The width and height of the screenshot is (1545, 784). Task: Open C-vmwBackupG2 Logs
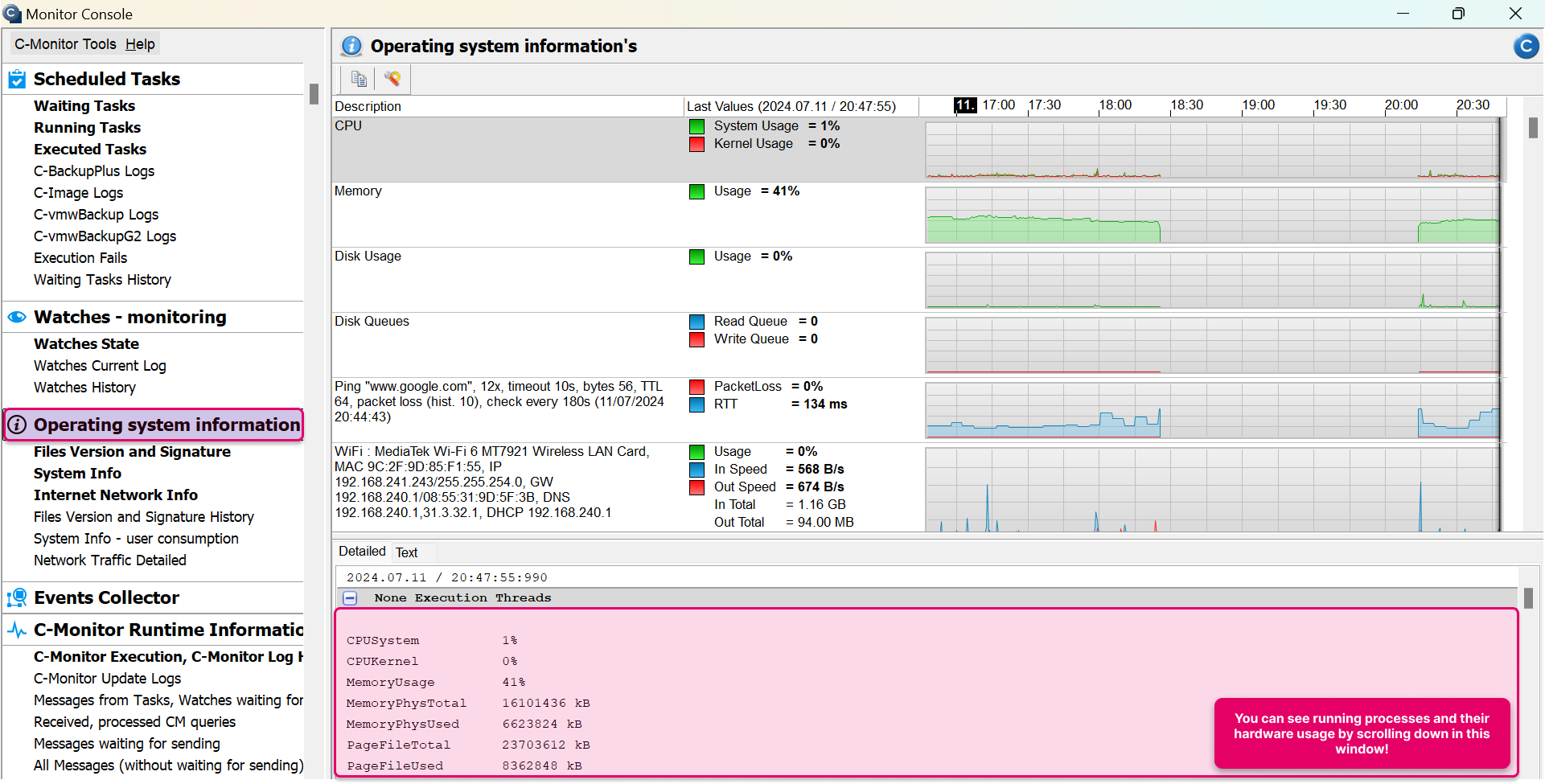[x=105, y=236]
